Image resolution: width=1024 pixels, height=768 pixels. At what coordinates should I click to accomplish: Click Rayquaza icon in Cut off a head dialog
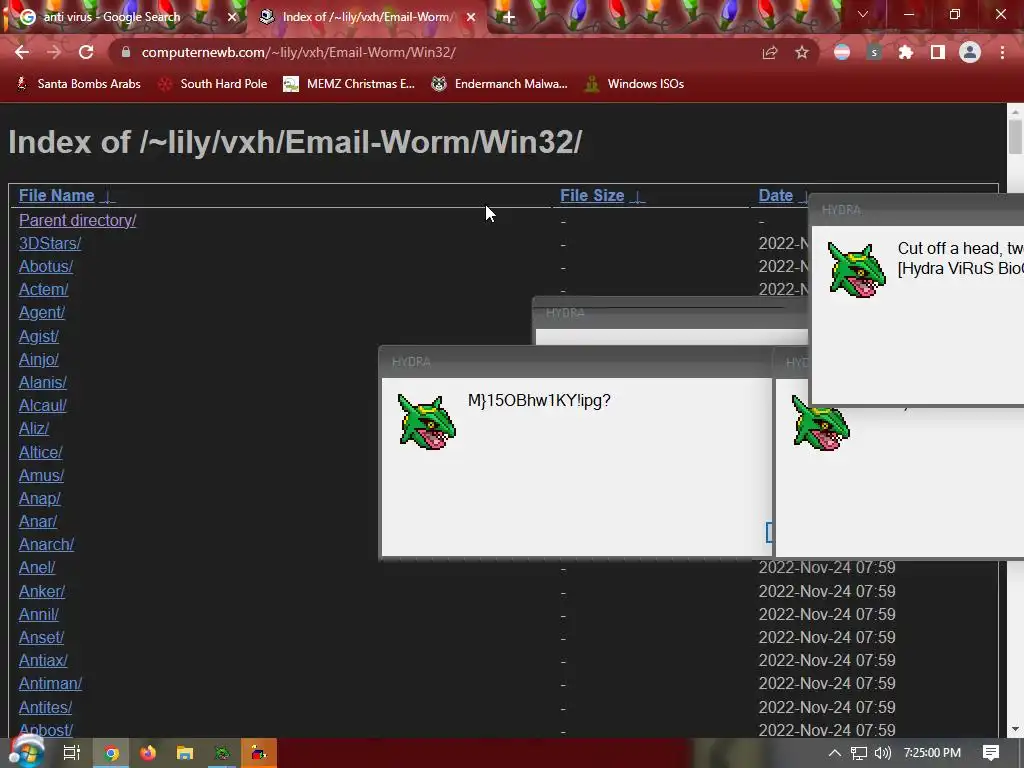tap(857, 270)
